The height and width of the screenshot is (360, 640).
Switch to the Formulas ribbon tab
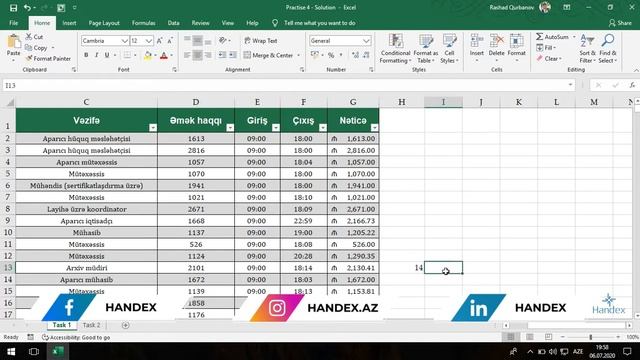click(x=143, y=23)
